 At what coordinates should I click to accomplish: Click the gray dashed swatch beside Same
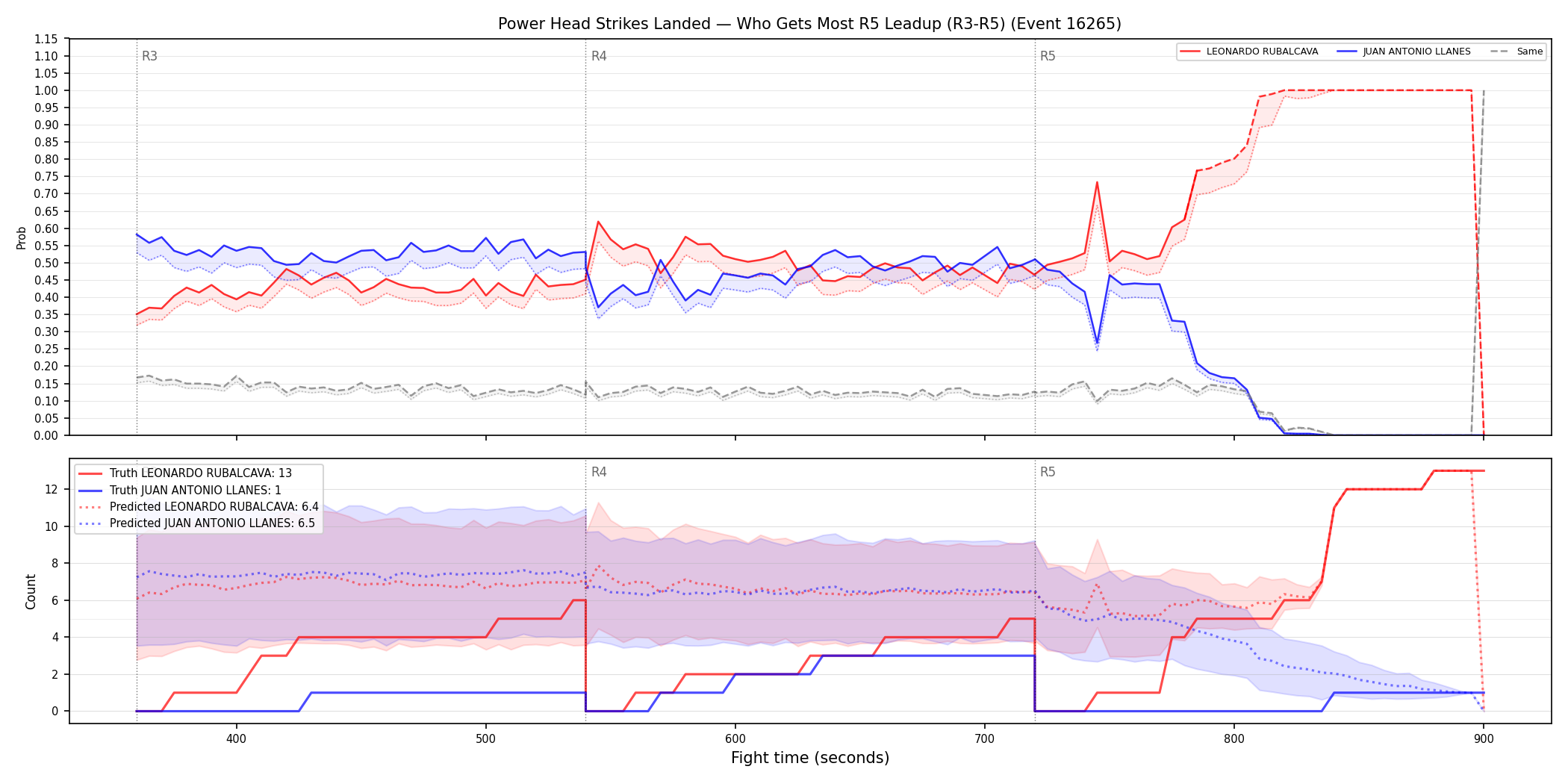click(1499, 52)
